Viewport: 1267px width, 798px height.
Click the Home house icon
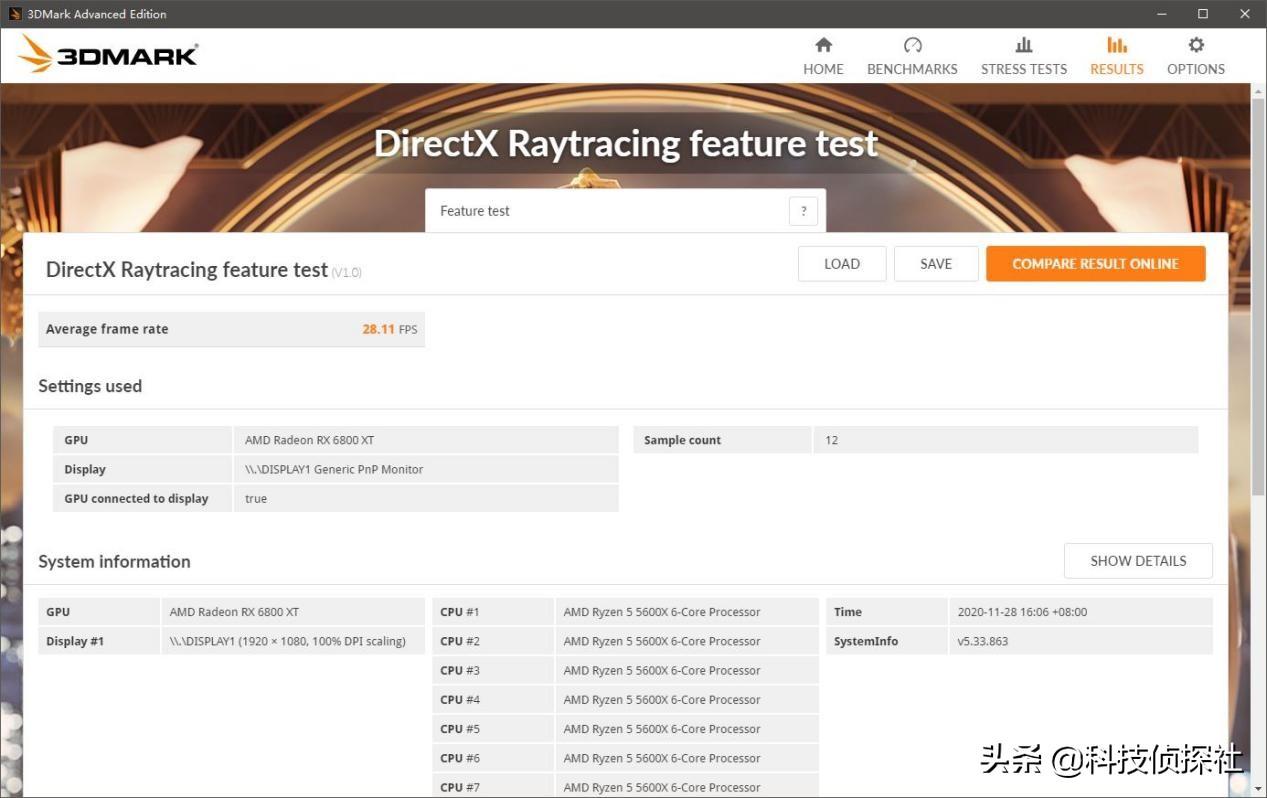822,45
